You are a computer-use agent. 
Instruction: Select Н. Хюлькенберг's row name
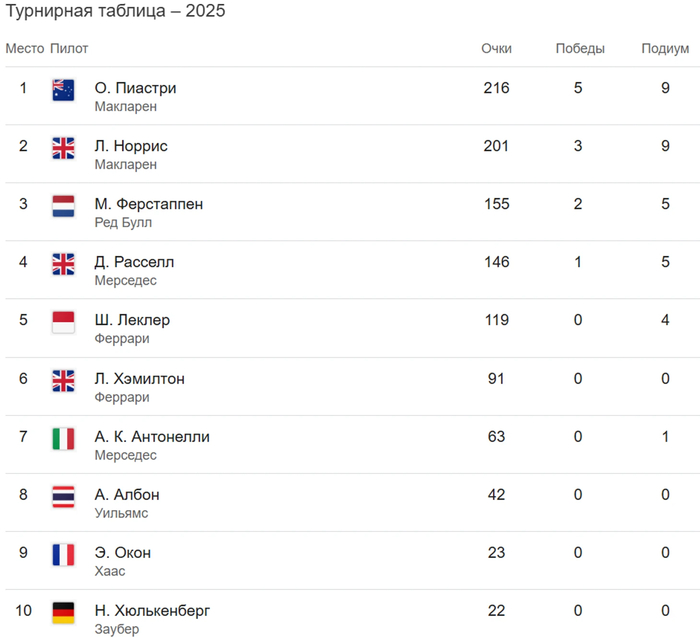(152, 611)
